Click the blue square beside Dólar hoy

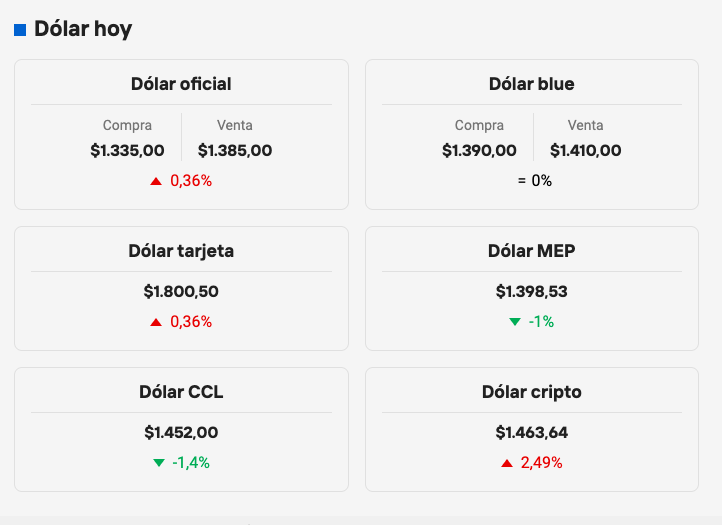pos(20,30)
